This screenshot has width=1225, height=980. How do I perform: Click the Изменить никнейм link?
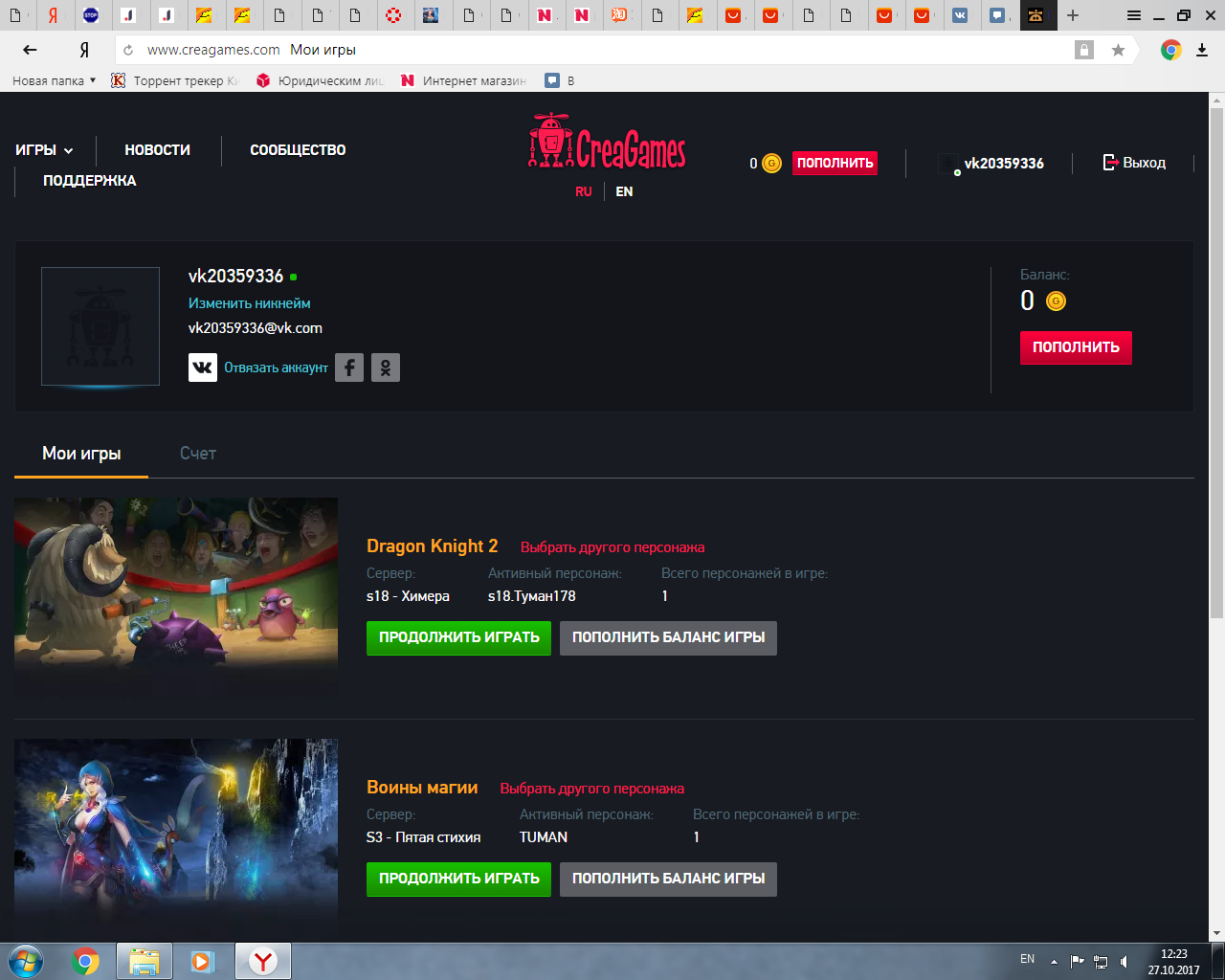click(x=249, y=303)
